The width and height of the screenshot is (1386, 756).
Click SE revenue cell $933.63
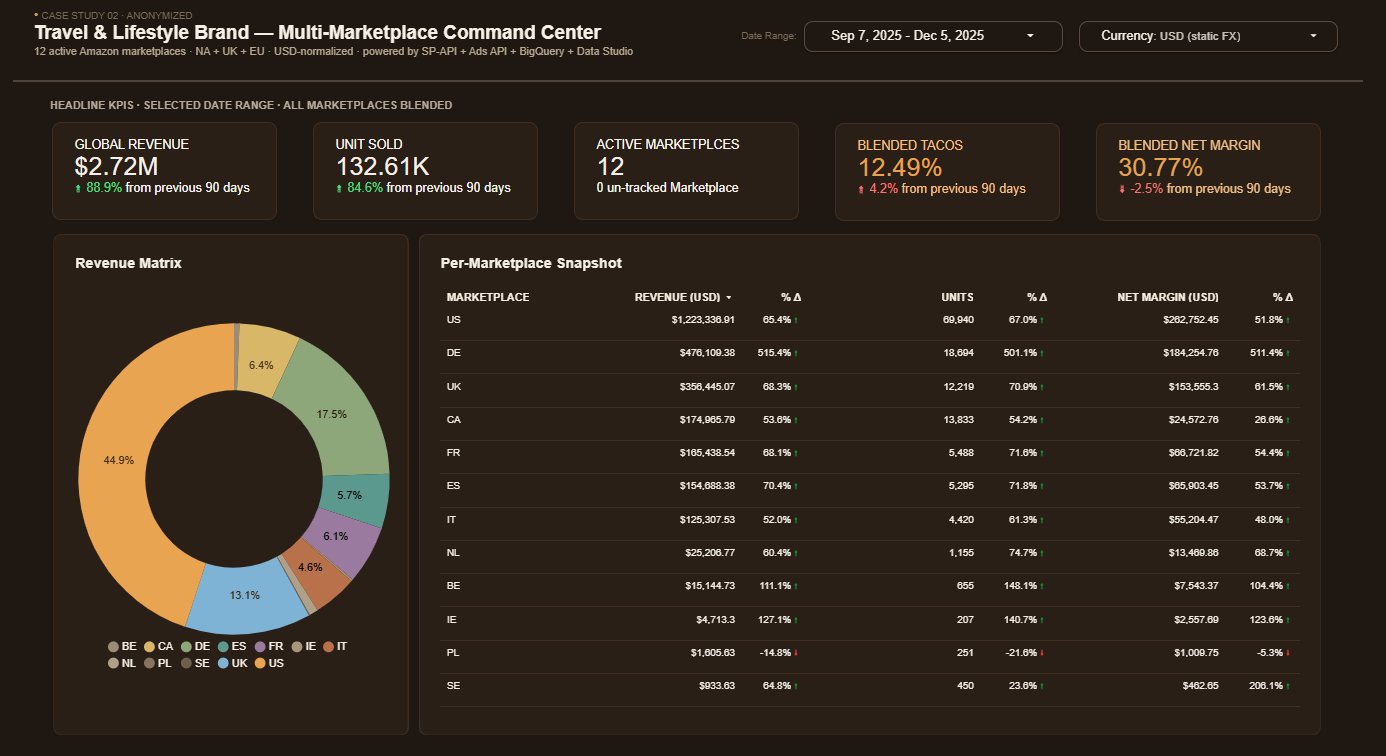(716, 686)
